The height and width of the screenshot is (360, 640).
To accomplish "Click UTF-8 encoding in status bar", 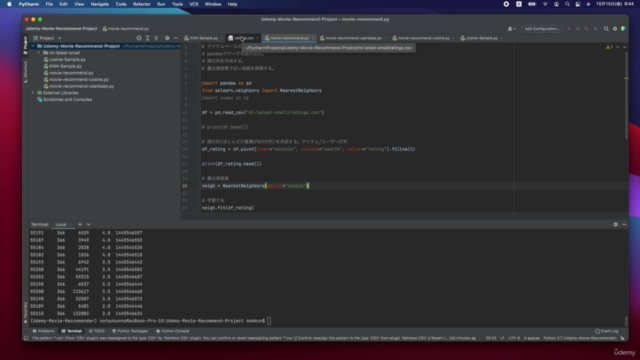I will (514, 338).
